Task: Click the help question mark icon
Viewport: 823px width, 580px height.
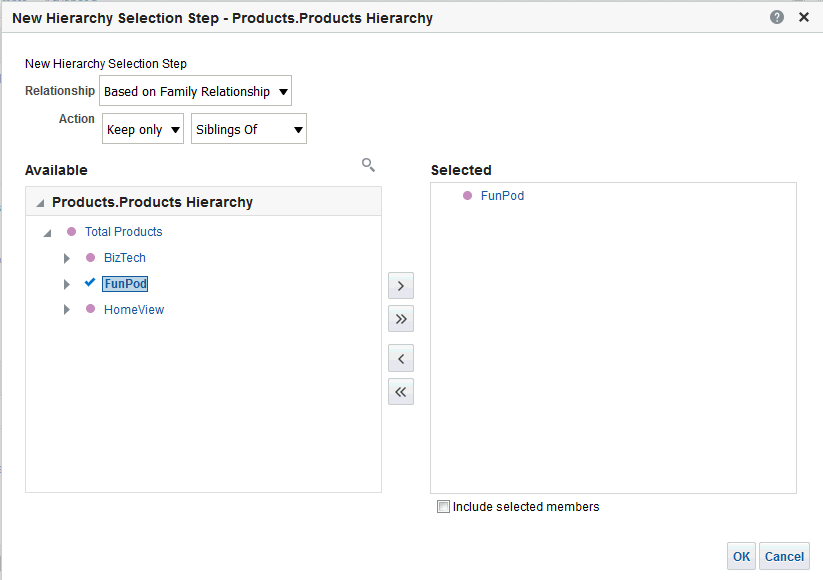Action: click(777, 17)
